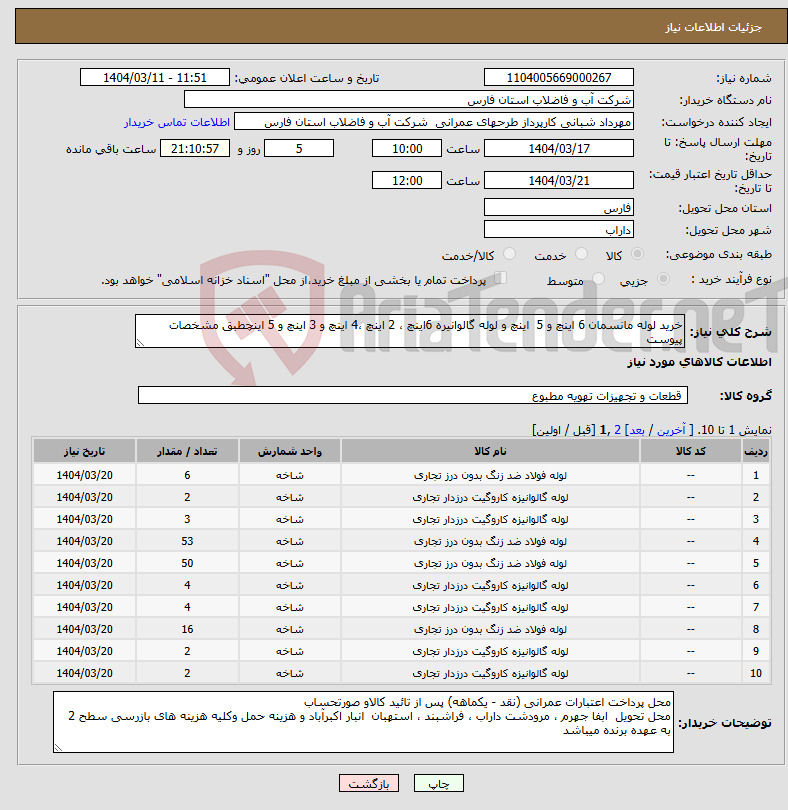Image resolution: width=788 pixels, height=810 pixels.
Task: Click the remaining time field 21:10:57
Action: point(195,149)
